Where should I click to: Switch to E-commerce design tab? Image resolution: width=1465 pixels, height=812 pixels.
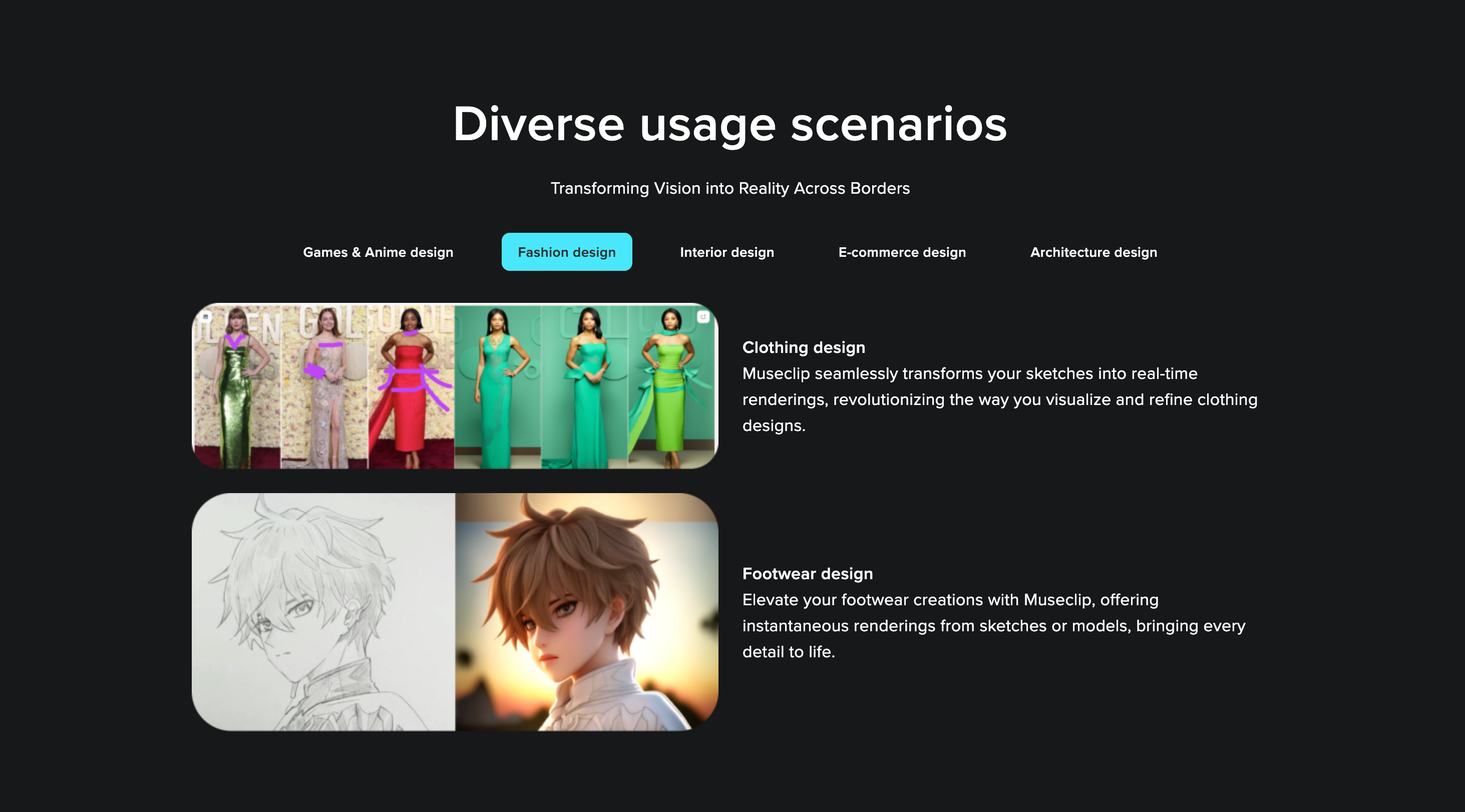[x=901, y=252]
